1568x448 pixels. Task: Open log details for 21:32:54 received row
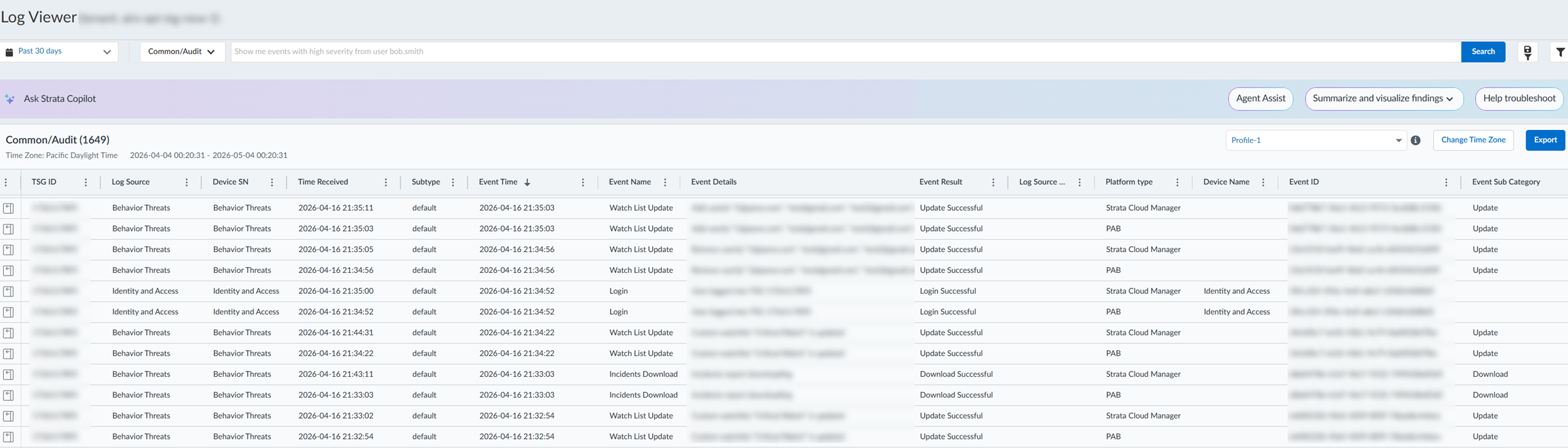click(8, 437)
